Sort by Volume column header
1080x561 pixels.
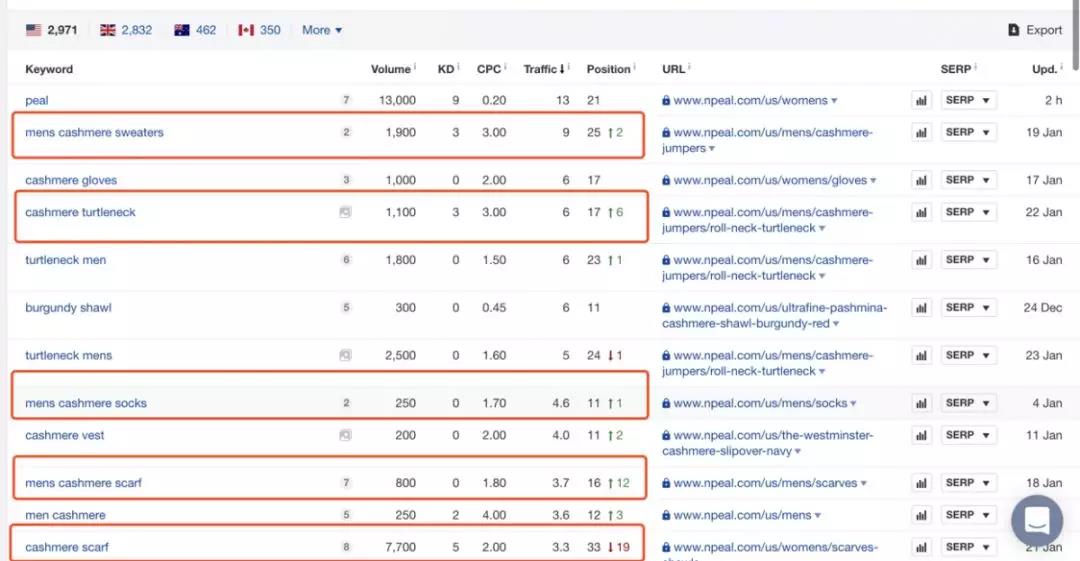tap(391, 69)
